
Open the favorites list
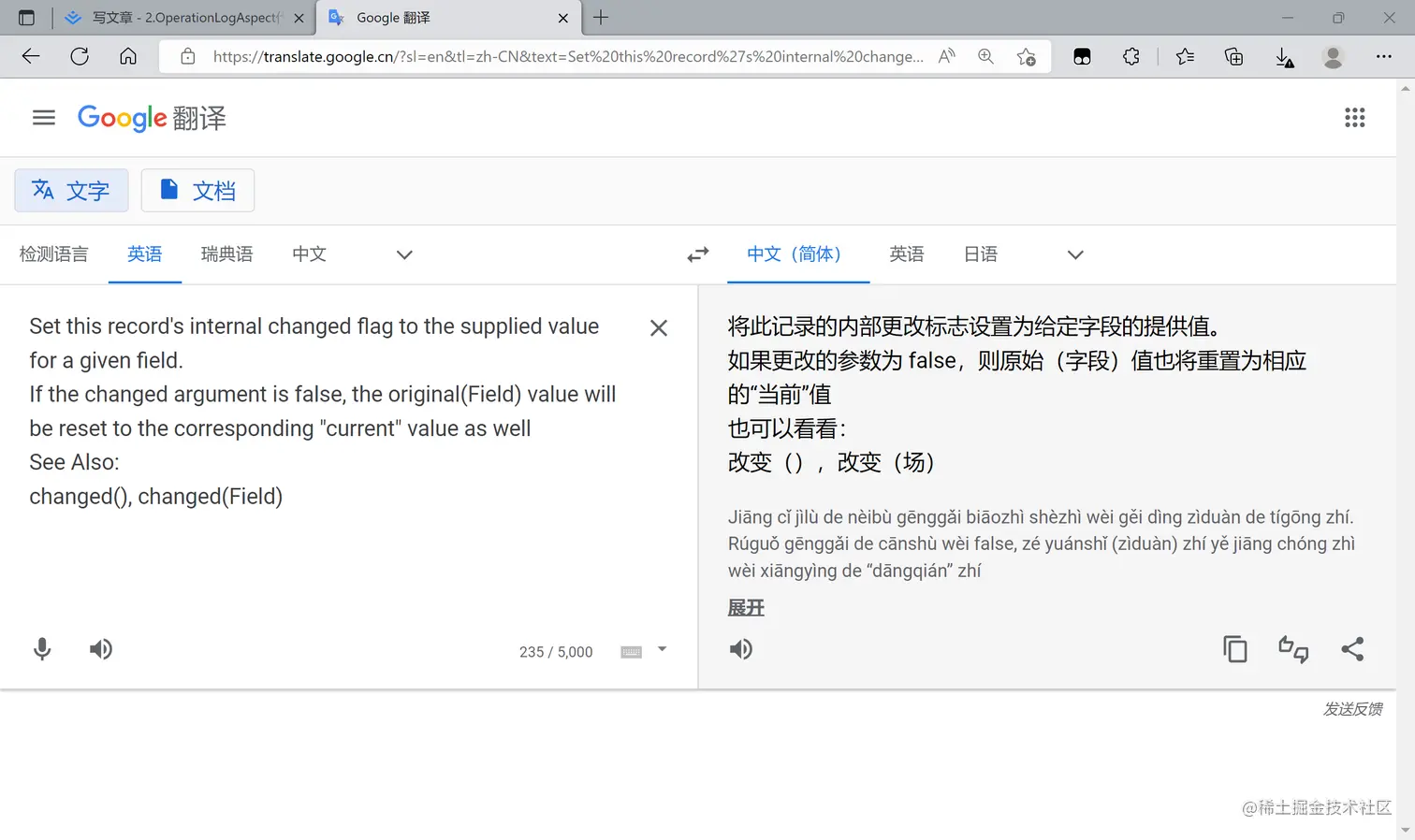click(1185, 57)
